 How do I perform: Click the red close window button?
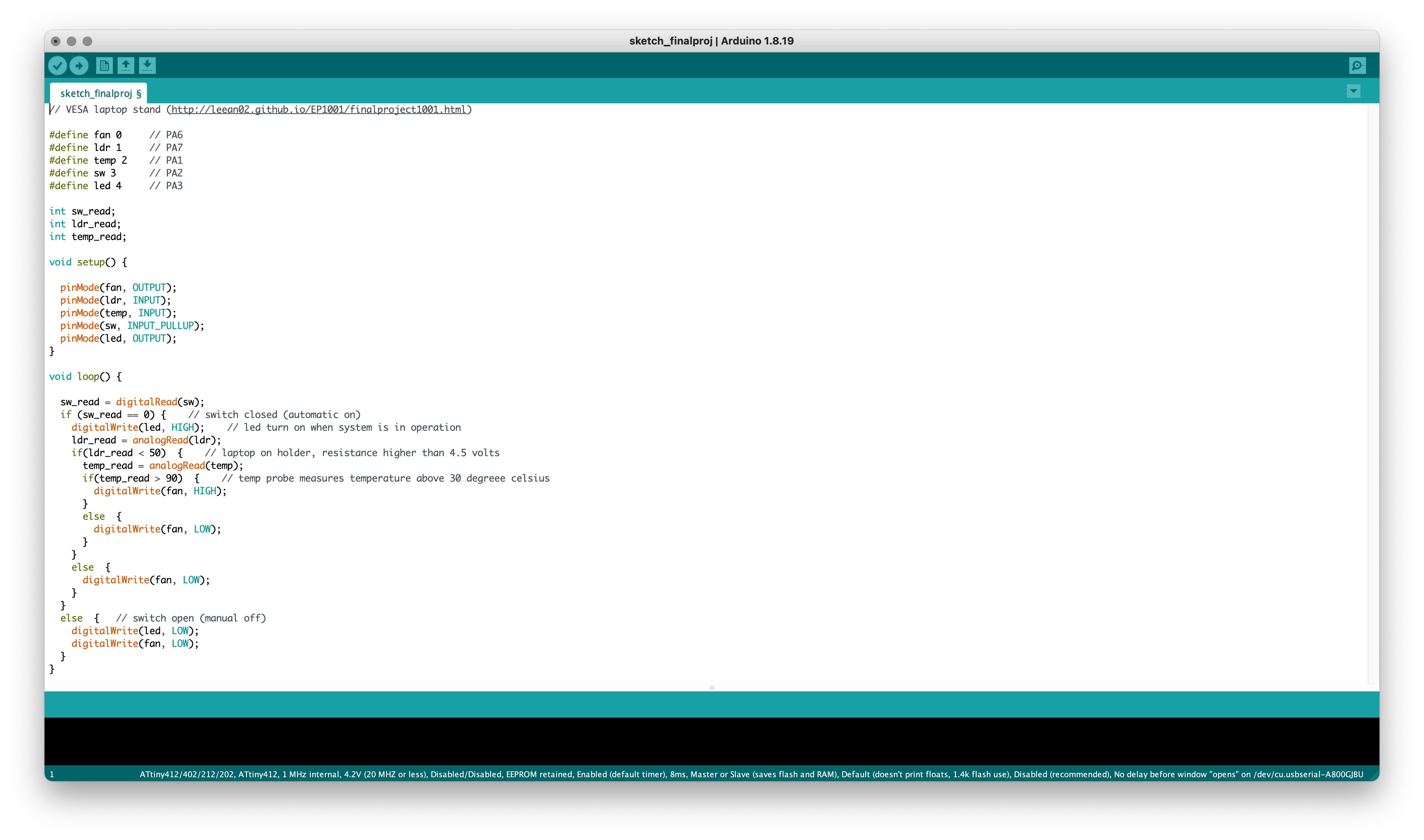tap(56, 41)
